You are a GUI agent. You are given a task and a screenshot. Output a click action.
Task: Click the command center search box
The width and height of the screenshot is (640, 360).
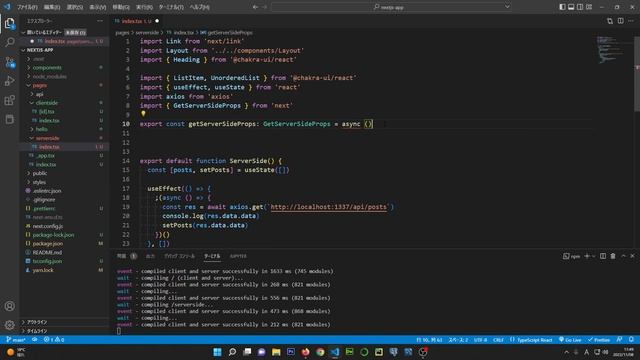[x=391, y=7]
